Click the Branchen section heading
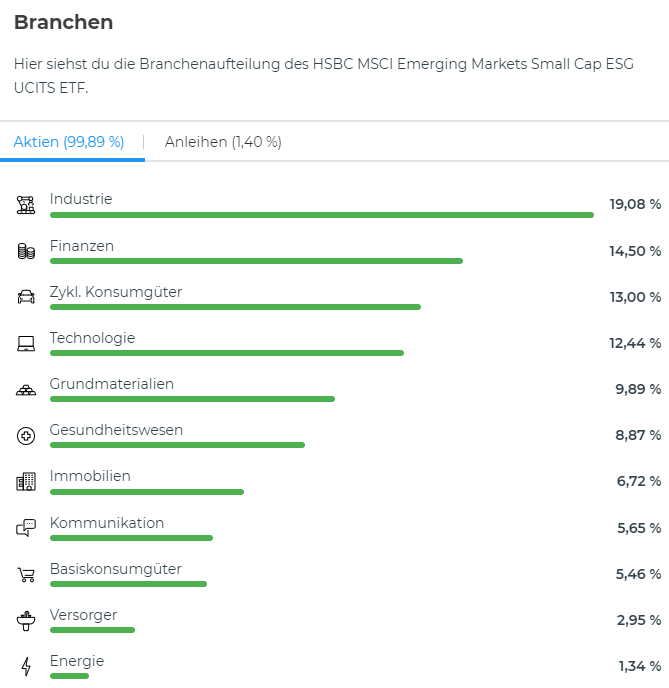The height and width of the screenshot is (688, 669). coord(63,22)
